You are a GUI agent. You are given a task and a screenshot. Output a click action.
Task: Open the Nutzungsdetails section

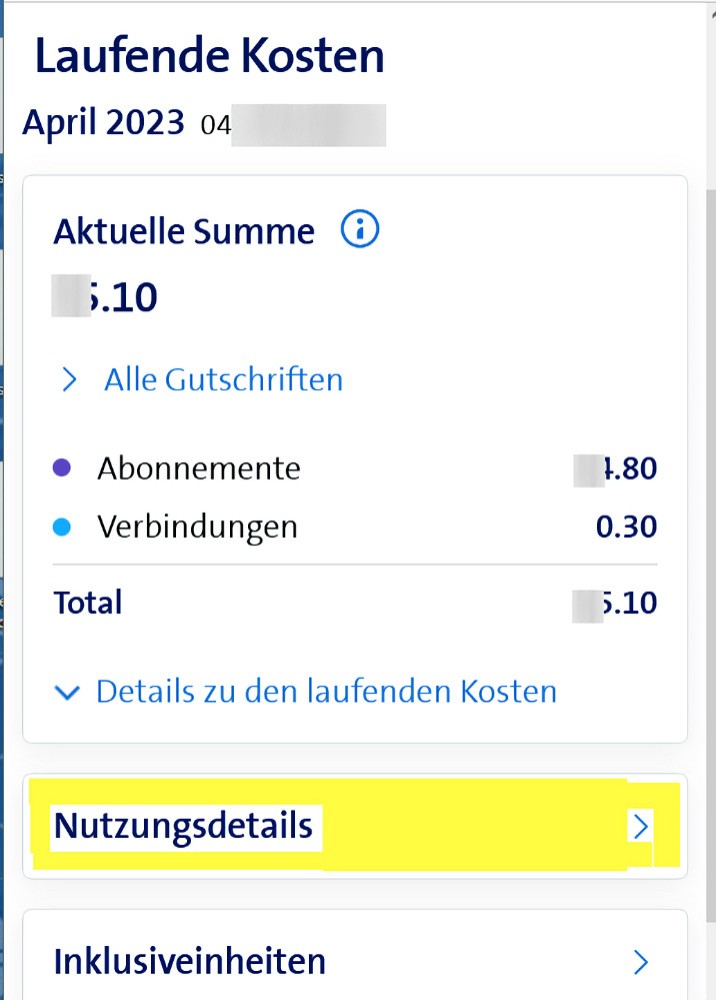pyautogui.click(x=183, y=826)
